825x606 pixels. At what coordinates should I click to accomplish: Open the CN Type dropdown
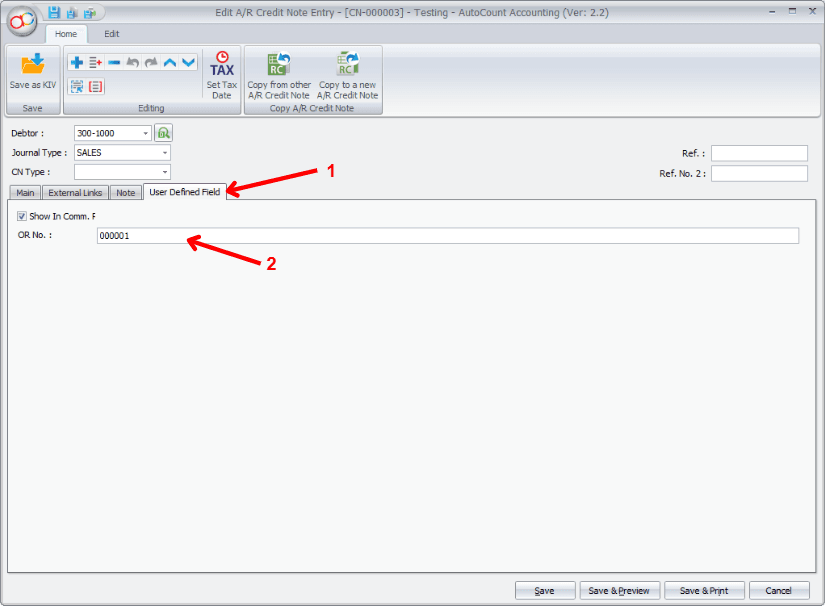coord(164,172)
